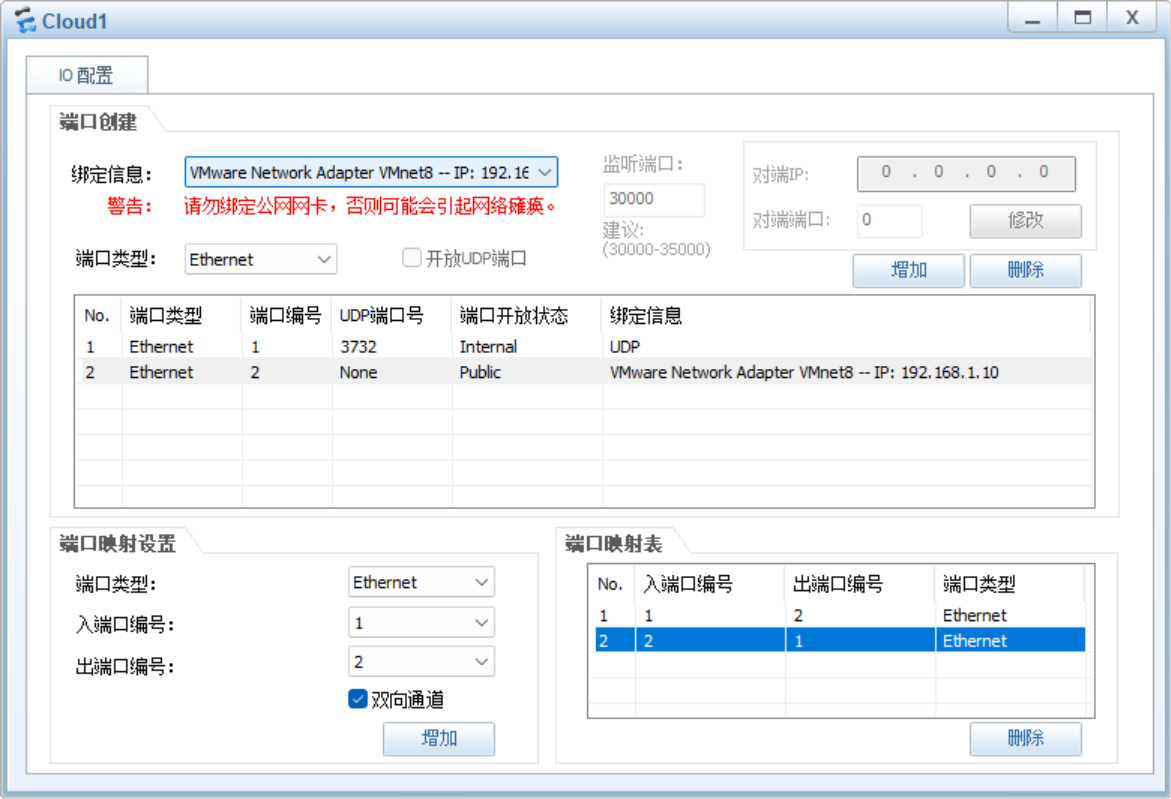Click the 出端口编号 column header in mapping table
The height and width of the screenshot is (799, 1171).
(860, 584)
